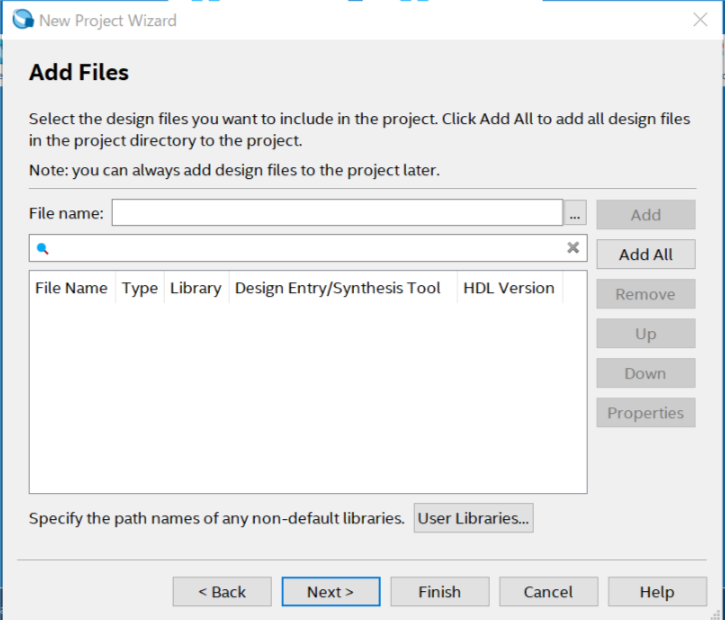
Task: Click the search magnifier icon
Action: click(x=42, y=248)
